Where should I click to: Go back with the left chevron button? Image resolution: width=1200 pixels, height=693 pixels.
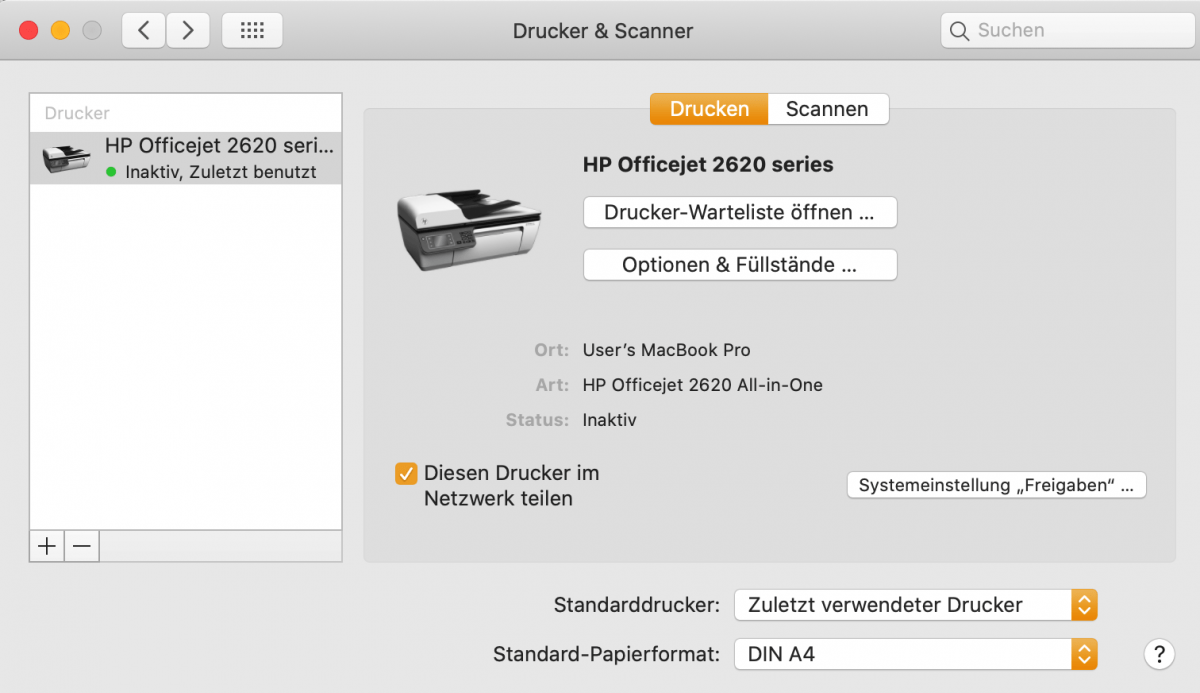point(144,30)
